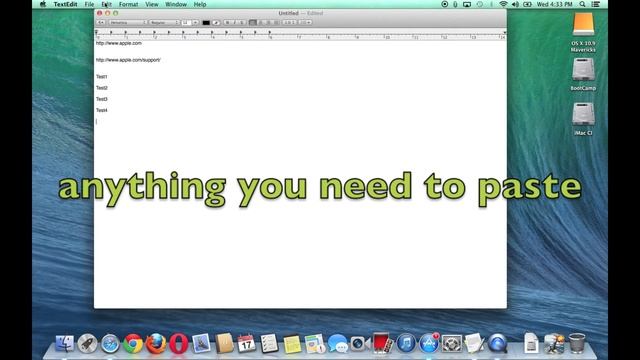Image resolution: width=640 pixels, height=360 pixels.
Task: Launch Safari from the dock
Action: click(110, 343)
